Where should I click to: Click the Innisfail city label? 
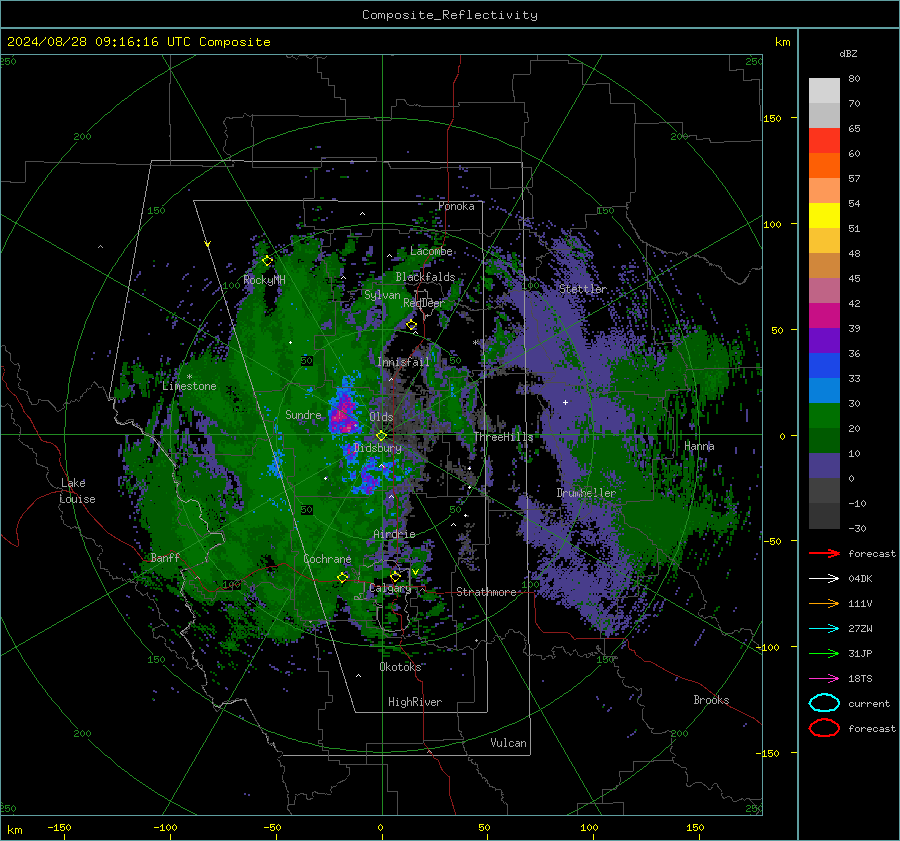pyautogui.click(x=404, y=362)
